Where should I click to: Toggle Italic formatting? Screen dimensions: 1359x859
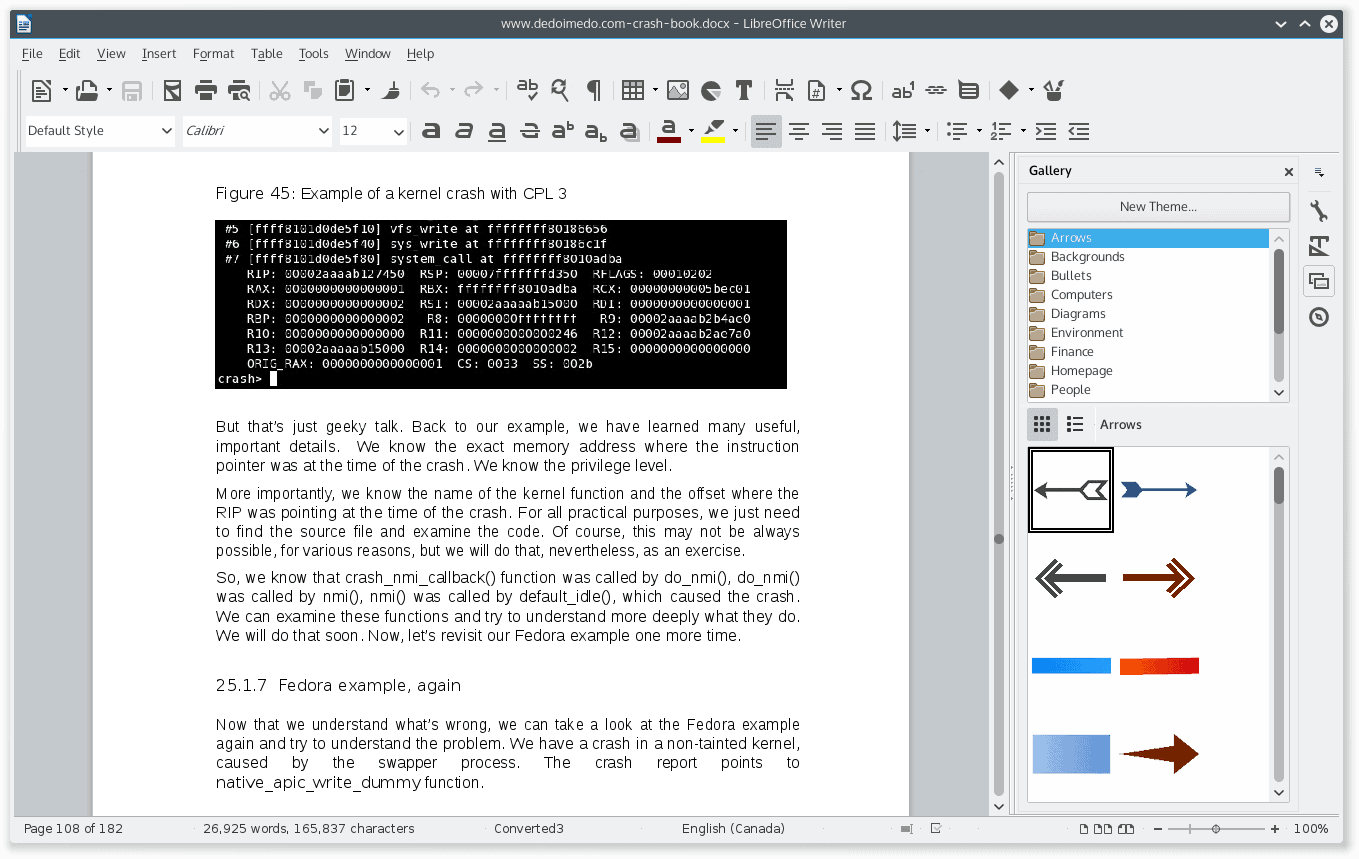click(x=464, y=131)
